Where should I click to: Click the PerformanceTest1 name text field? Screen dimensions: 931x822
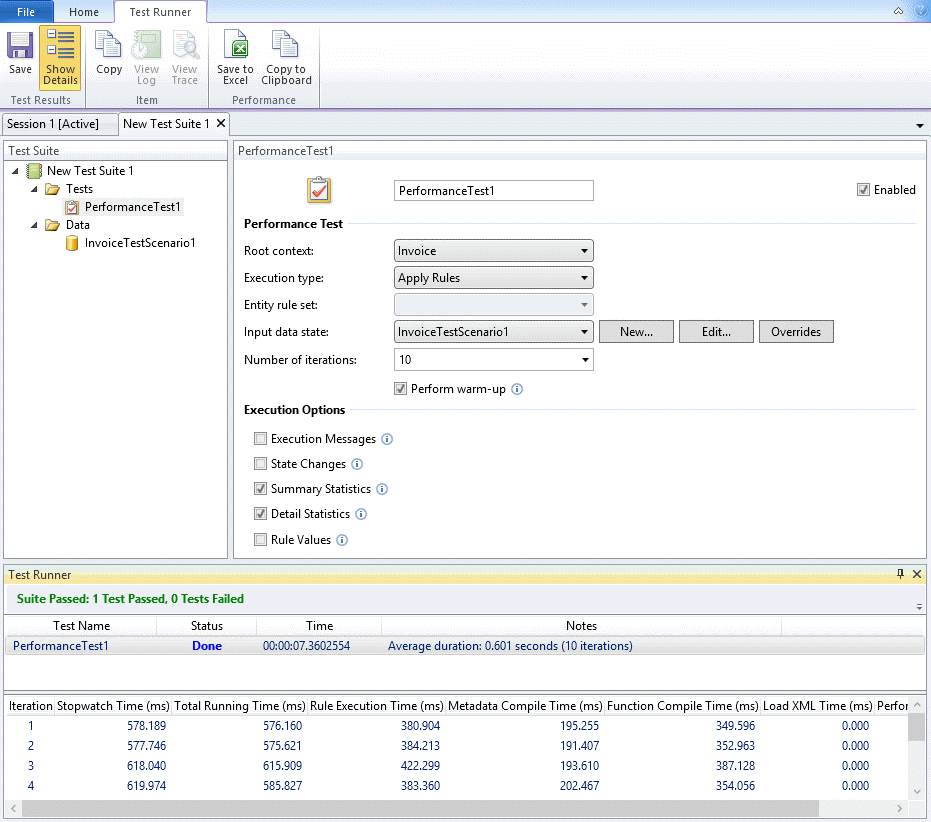493,190
